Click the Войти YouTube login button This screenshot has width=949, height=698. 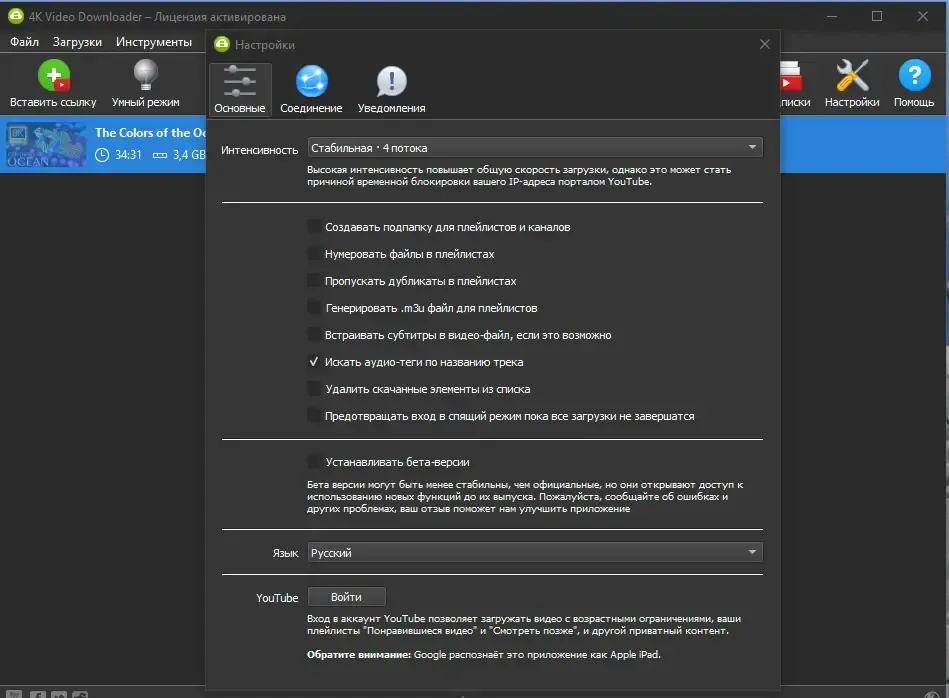(347, 597)
